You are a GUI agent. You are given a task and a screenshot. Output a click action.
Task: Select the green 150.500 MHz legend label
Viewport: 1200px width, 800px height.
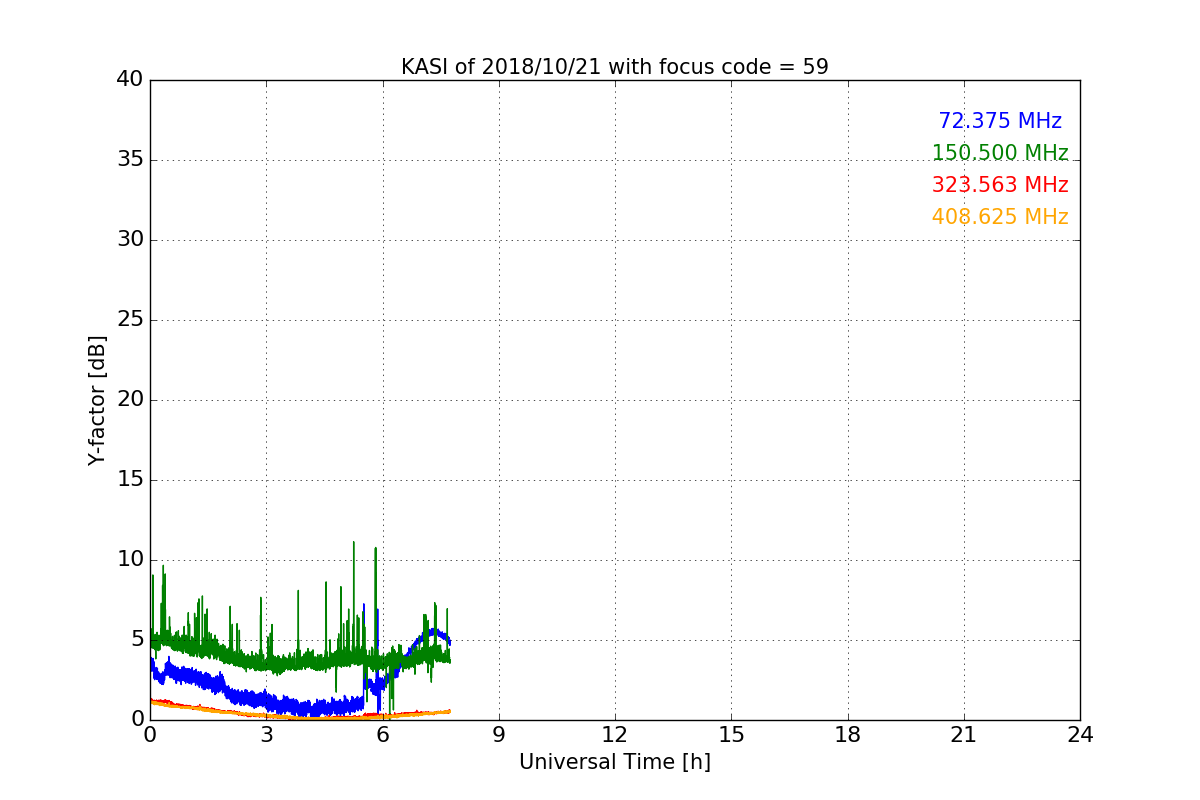click(999, 153)
